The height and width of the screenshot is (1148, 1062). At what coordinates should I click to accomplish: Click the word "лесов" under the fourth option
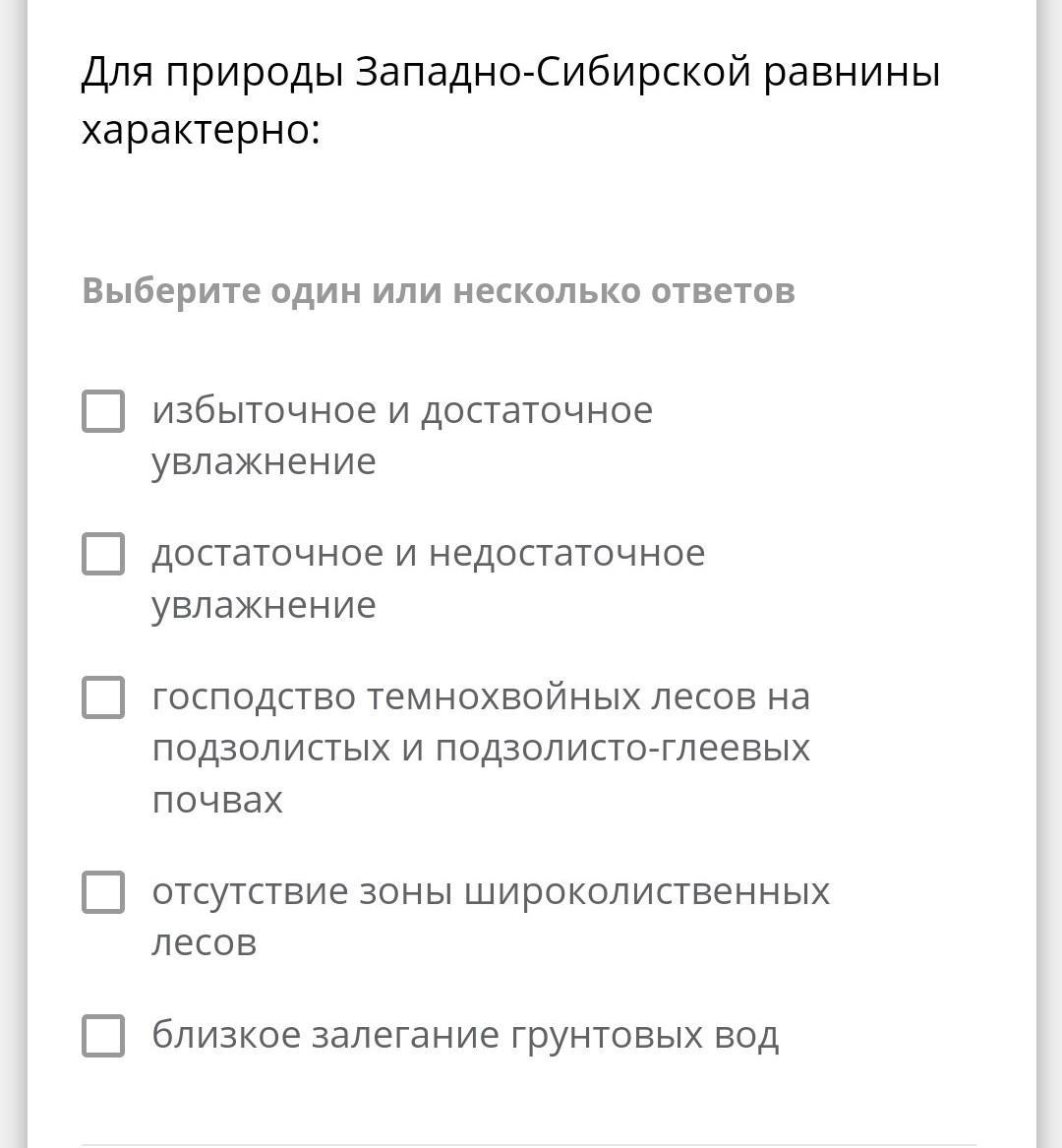(205, 942)
